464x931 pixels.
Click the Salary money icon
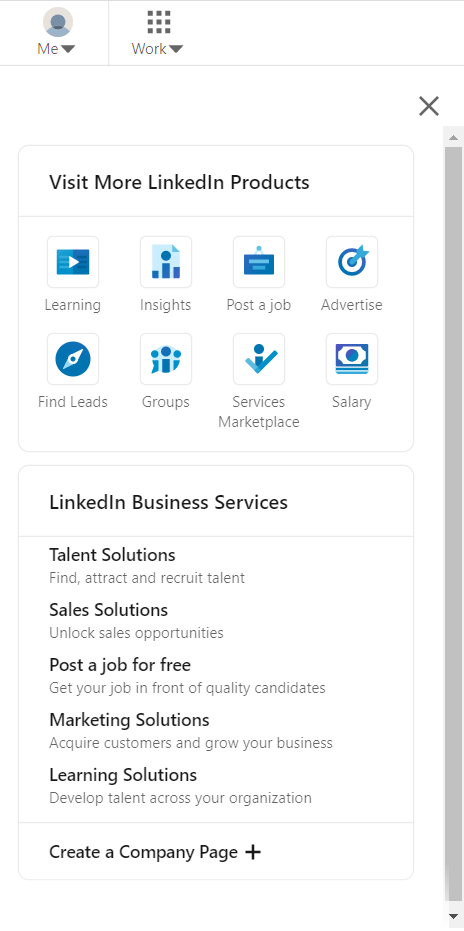tap(352, 359)
